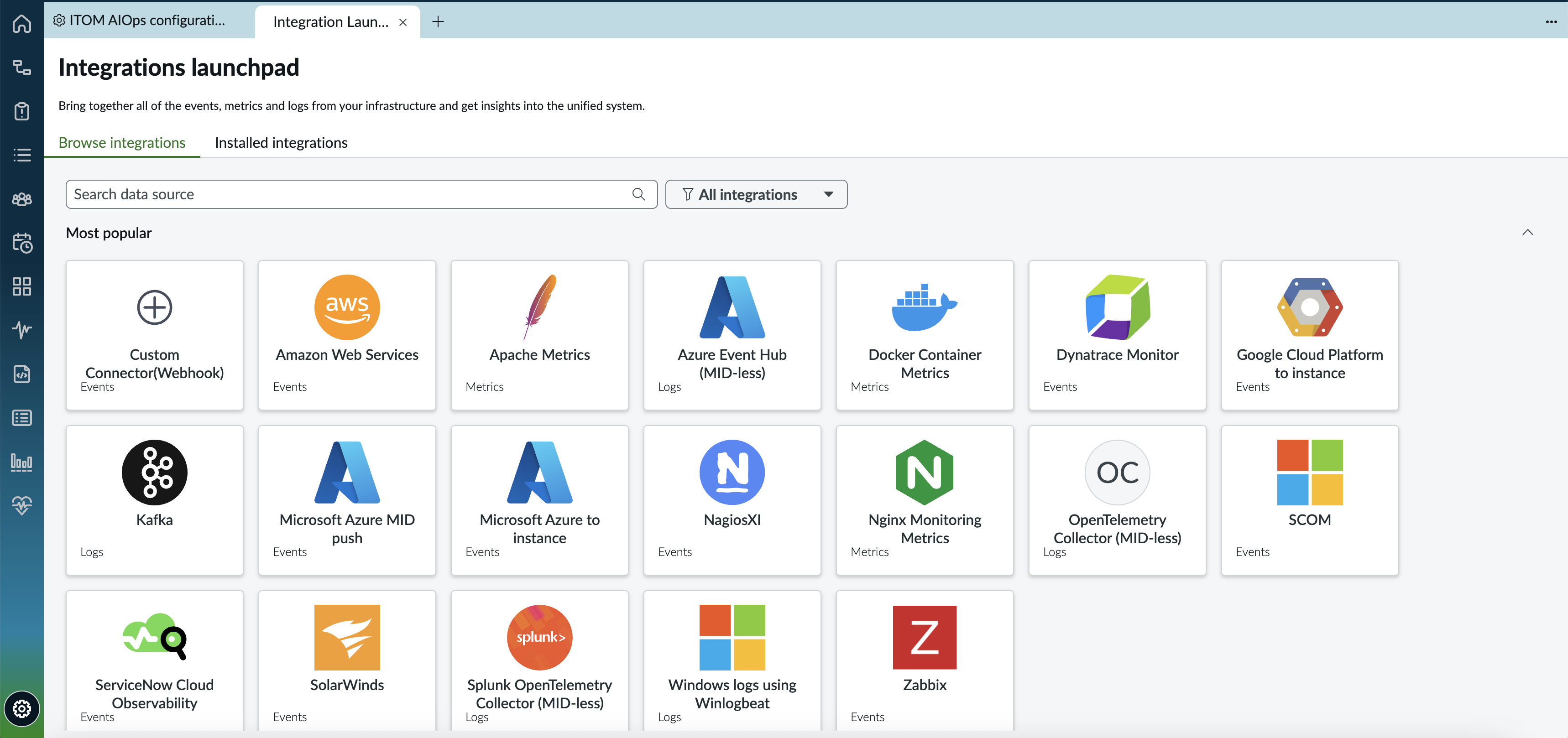Click Google Cloud Platform hexagon icon
Screen dimensions: 1568x738
coord(1310,307)
